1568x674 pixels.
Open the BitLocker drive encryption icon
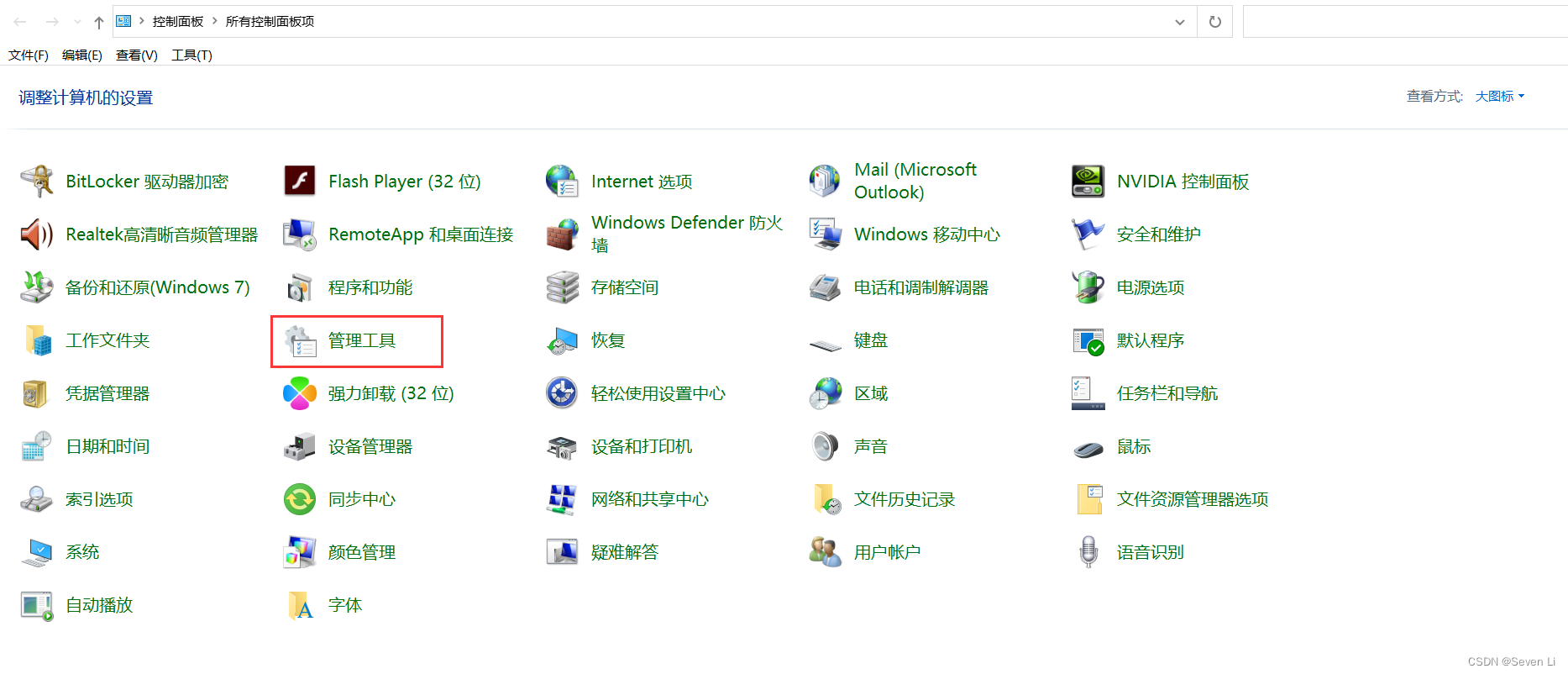click(x=37, y=181)
